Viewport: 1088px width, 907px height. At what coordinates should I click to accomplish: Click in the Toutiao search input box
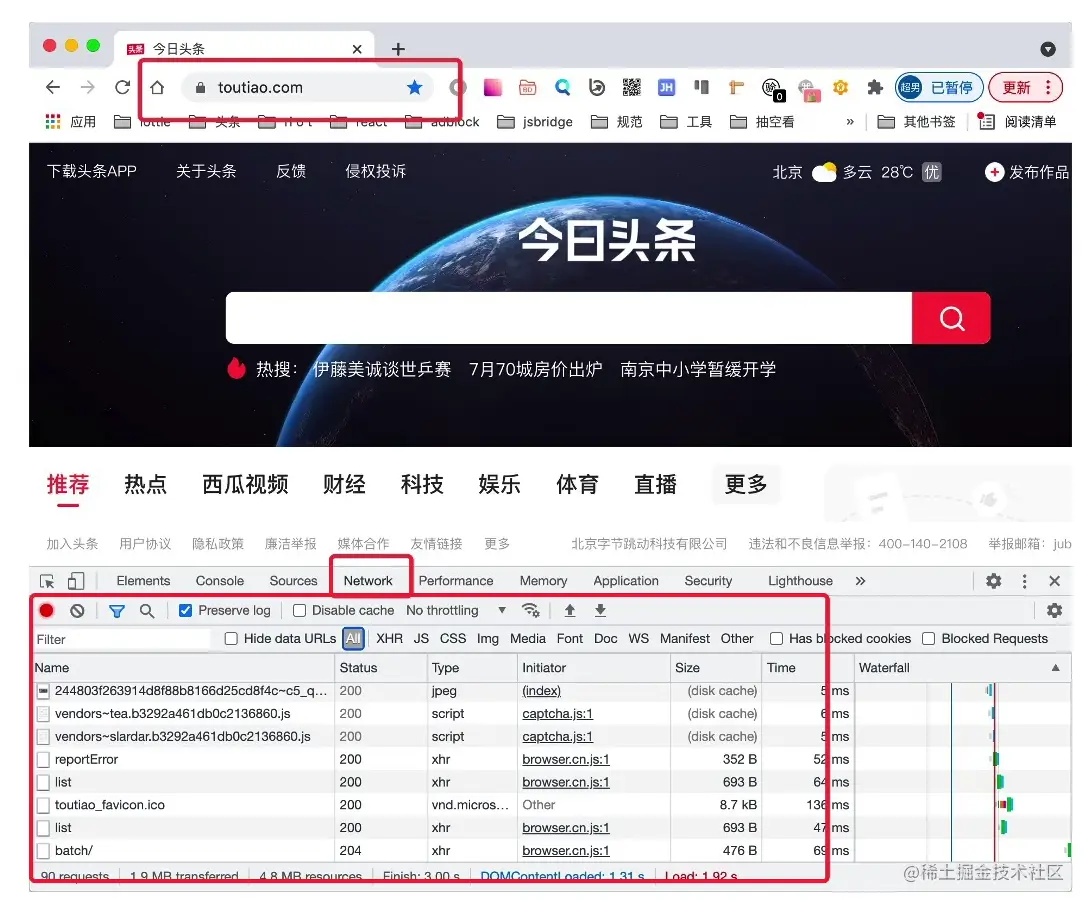pos(568,318)
